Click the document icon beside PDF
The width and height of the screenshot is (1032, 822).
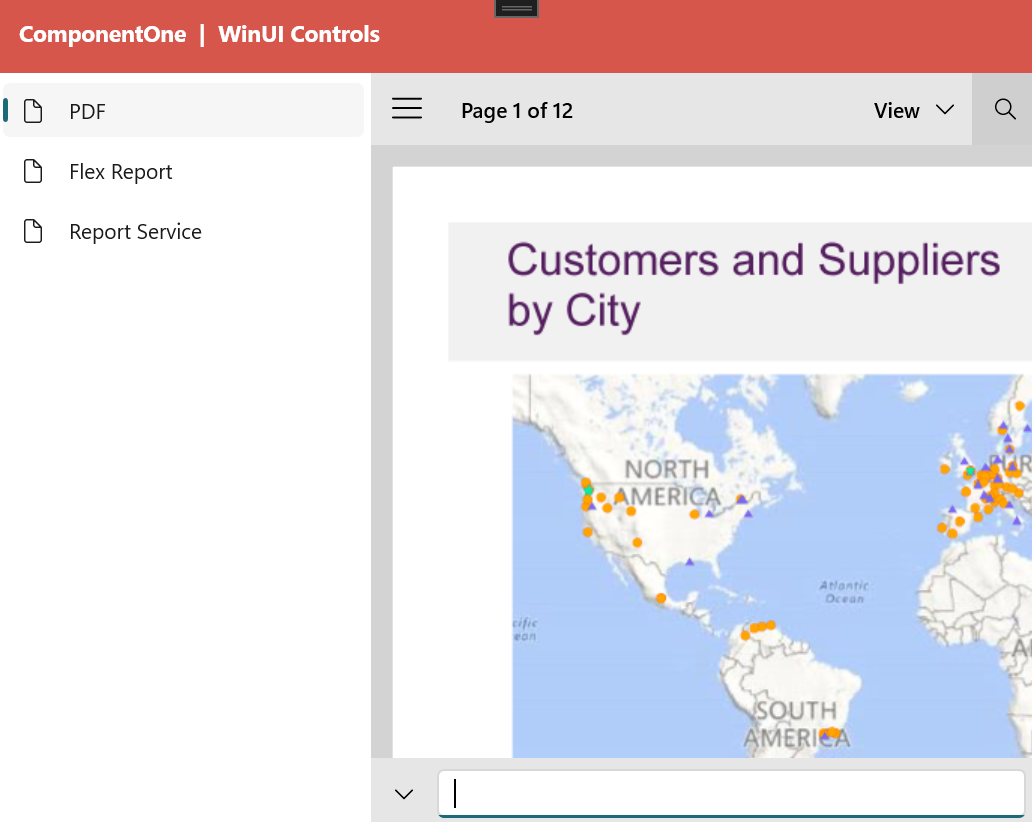click(33, 111)
